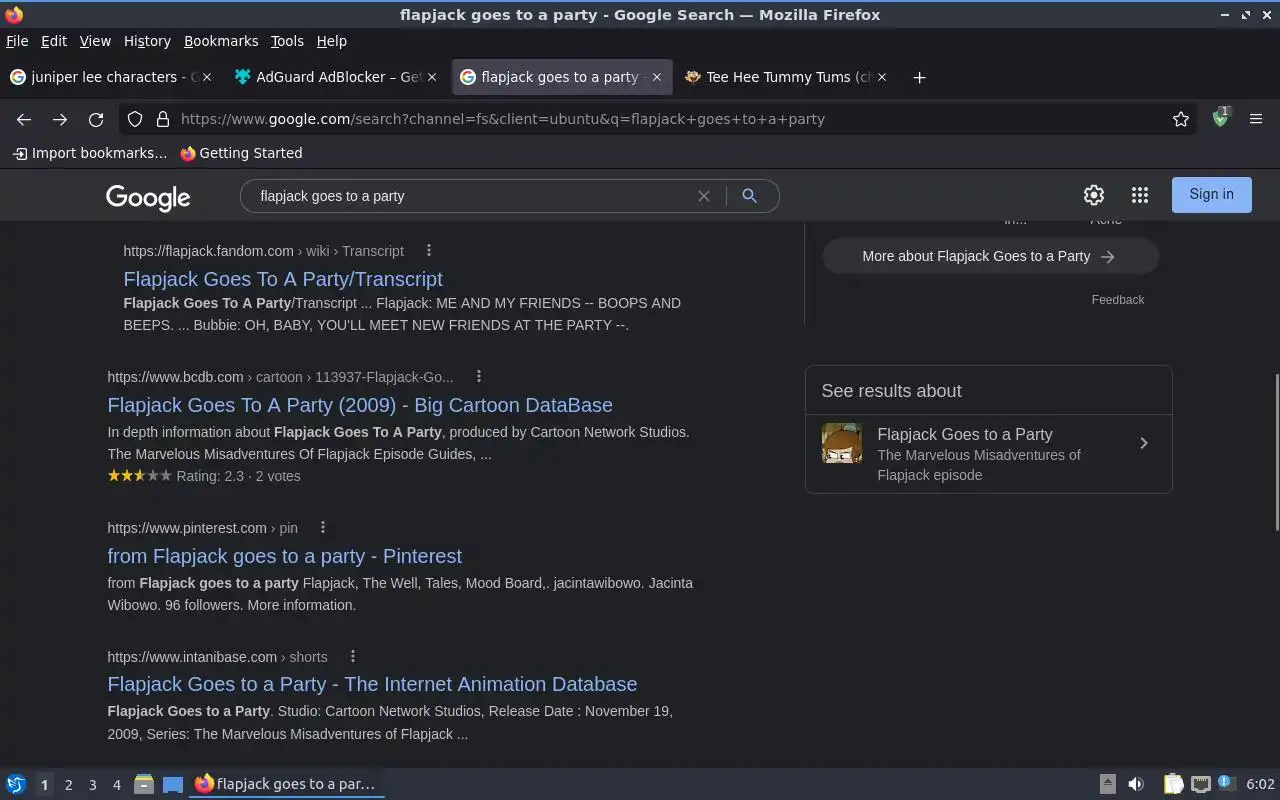Expand the Flapjack Goes to a Party result chevron
1280x800 pixels.
coord(1144,443)
